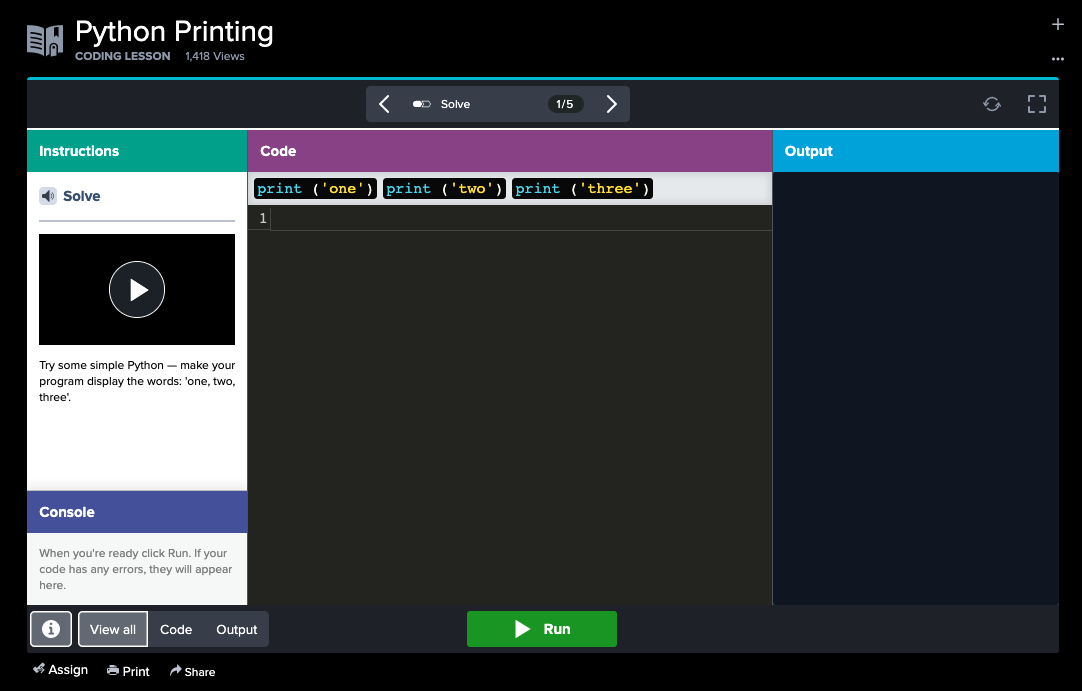
Task: Click the 'CODING LESSON' label
Action: (123, 56)
